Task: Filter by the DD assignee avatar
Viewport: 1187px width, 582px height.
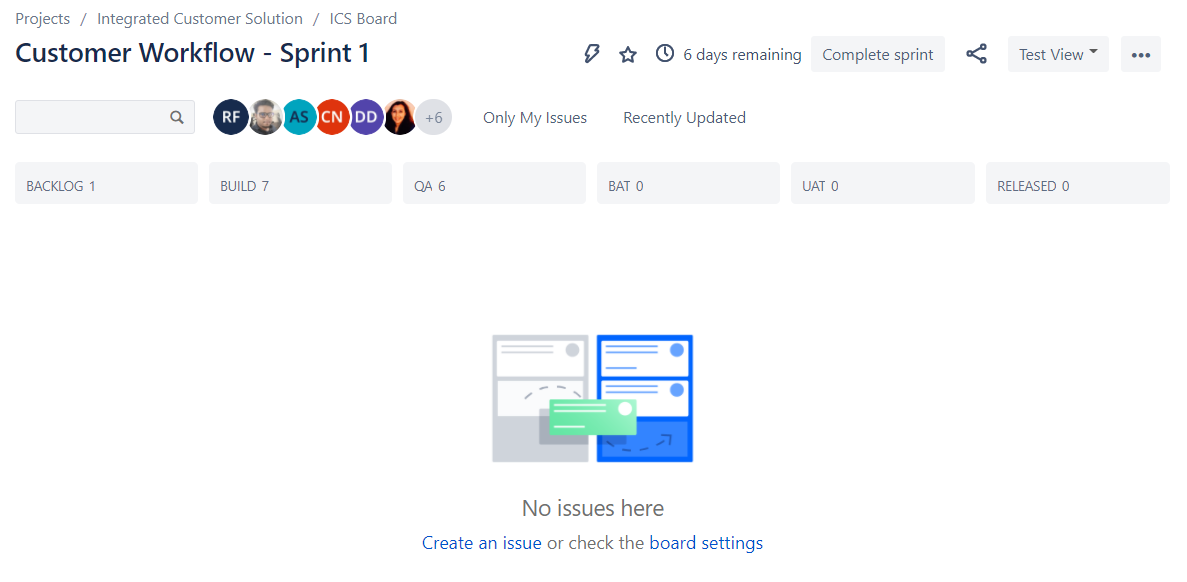Action: (366, 117)
